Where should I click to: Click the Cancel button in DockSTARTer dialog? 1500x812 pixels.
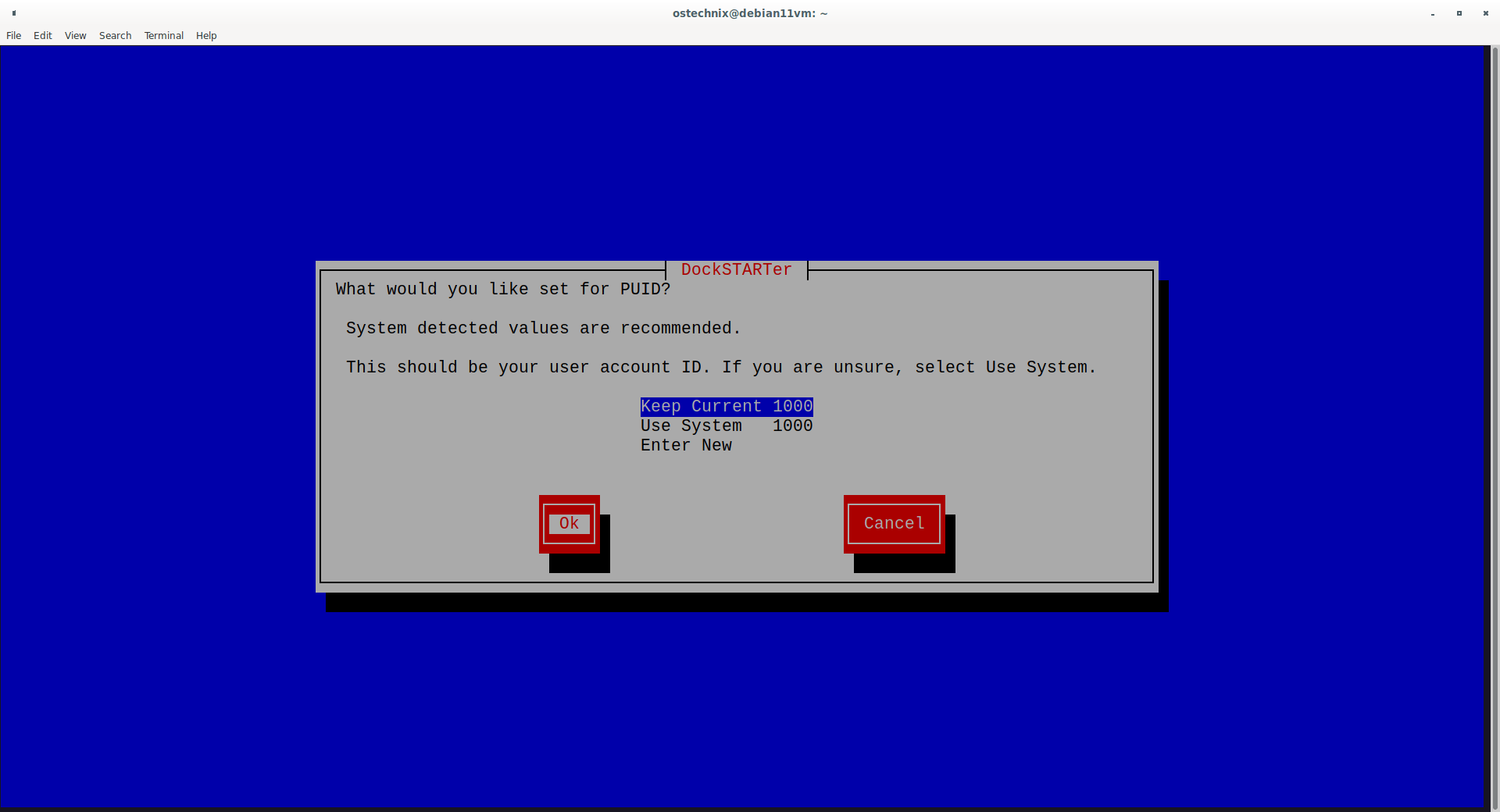(x=895, y=524)
